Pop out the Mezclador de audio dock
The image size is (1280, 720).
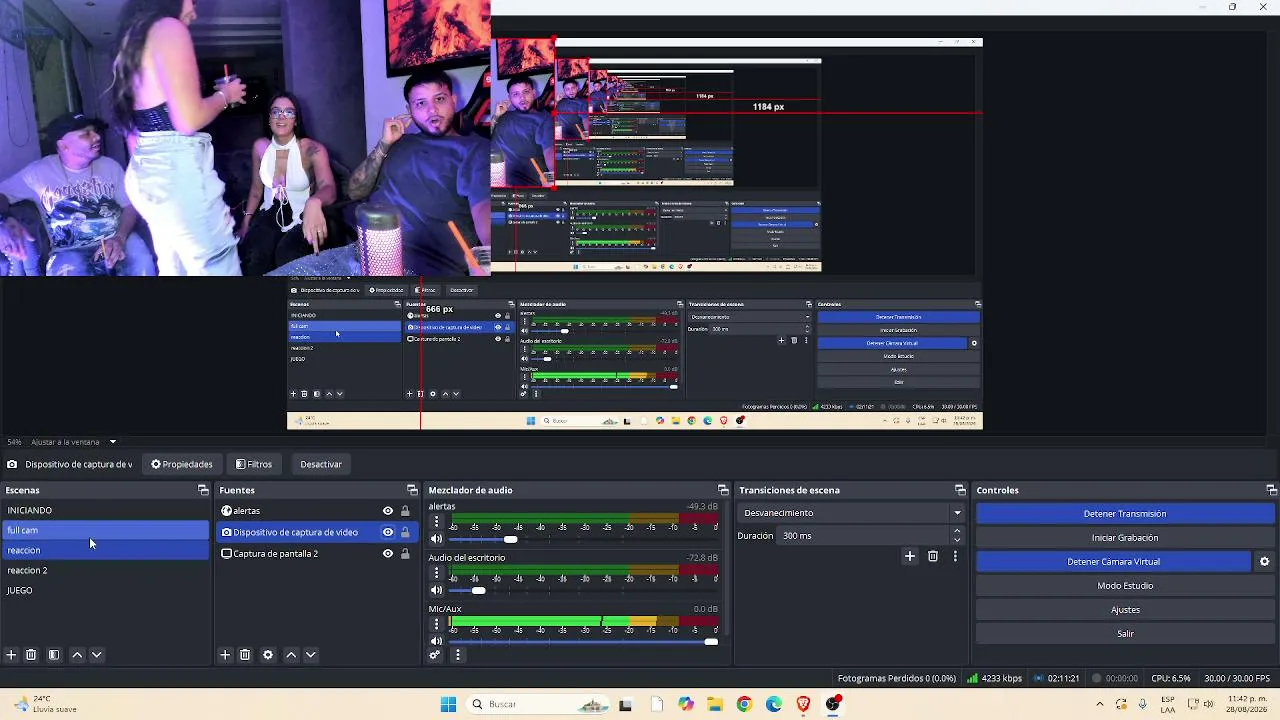(722, 490)
